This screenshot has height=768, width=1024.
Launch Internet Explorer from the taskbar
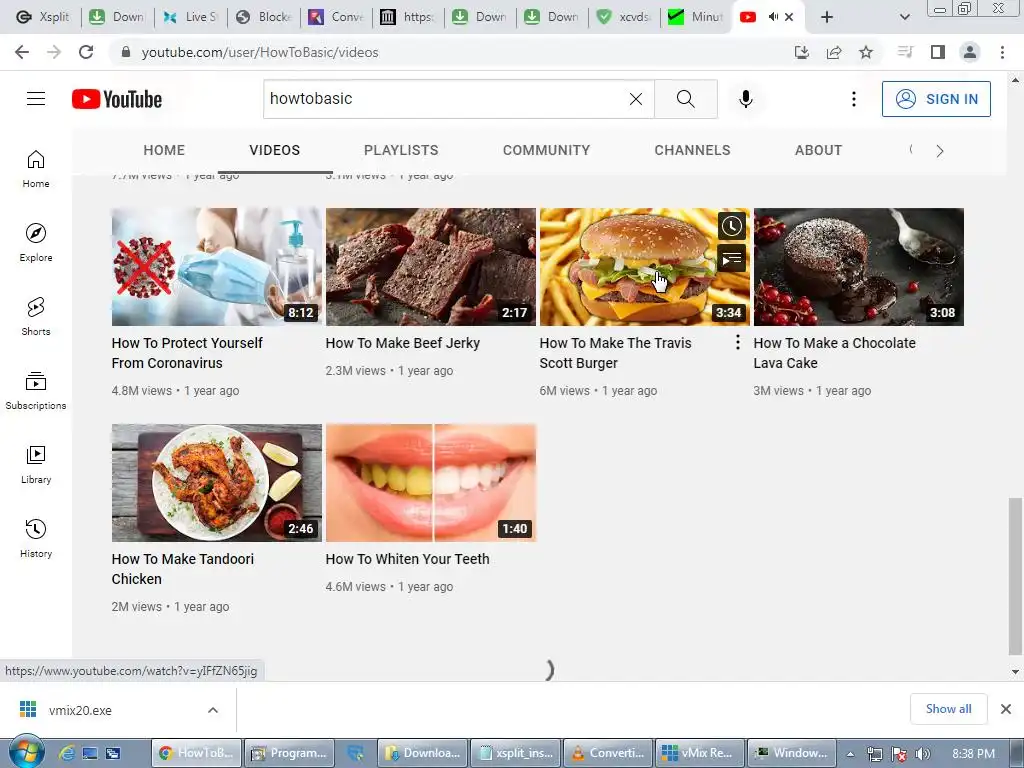point(66,753)
